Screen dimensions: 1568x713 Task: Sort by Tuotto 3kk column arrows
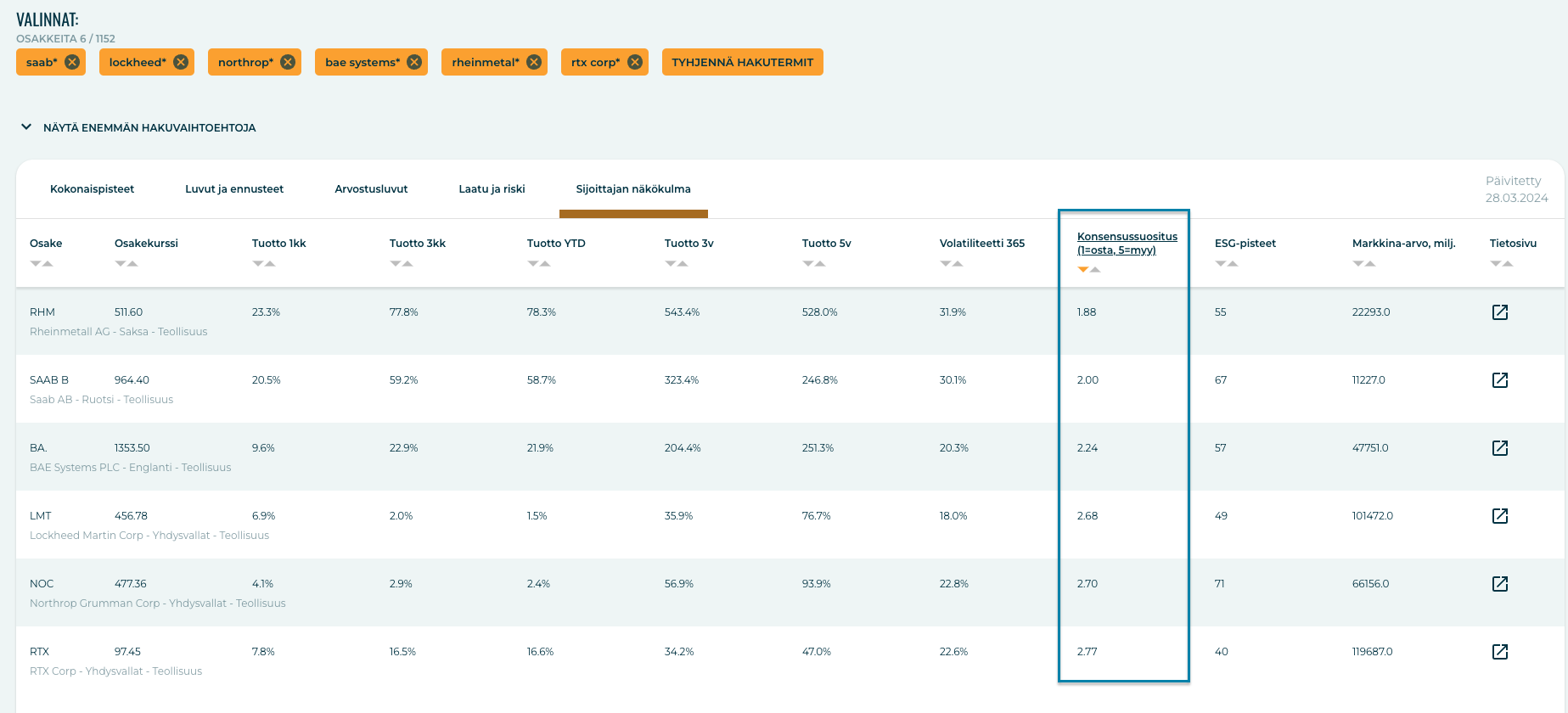pos(402,263)
